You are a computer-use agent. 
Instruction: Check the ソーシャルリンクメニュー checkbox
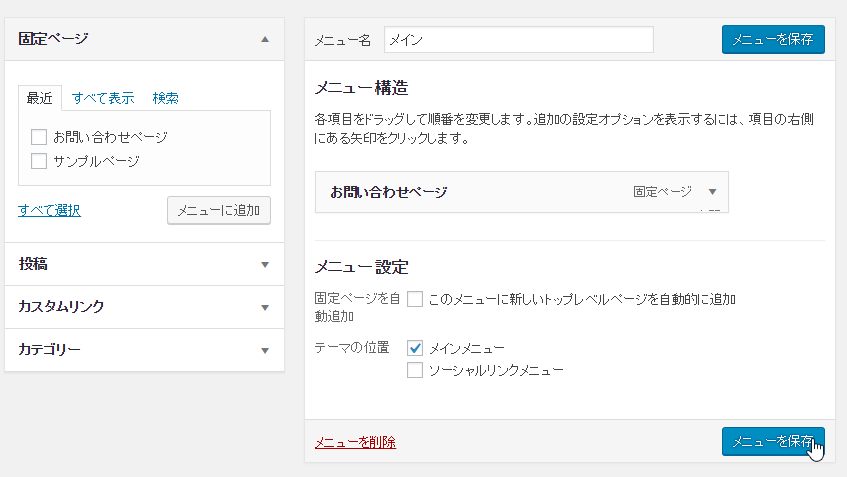click(416, 370)
